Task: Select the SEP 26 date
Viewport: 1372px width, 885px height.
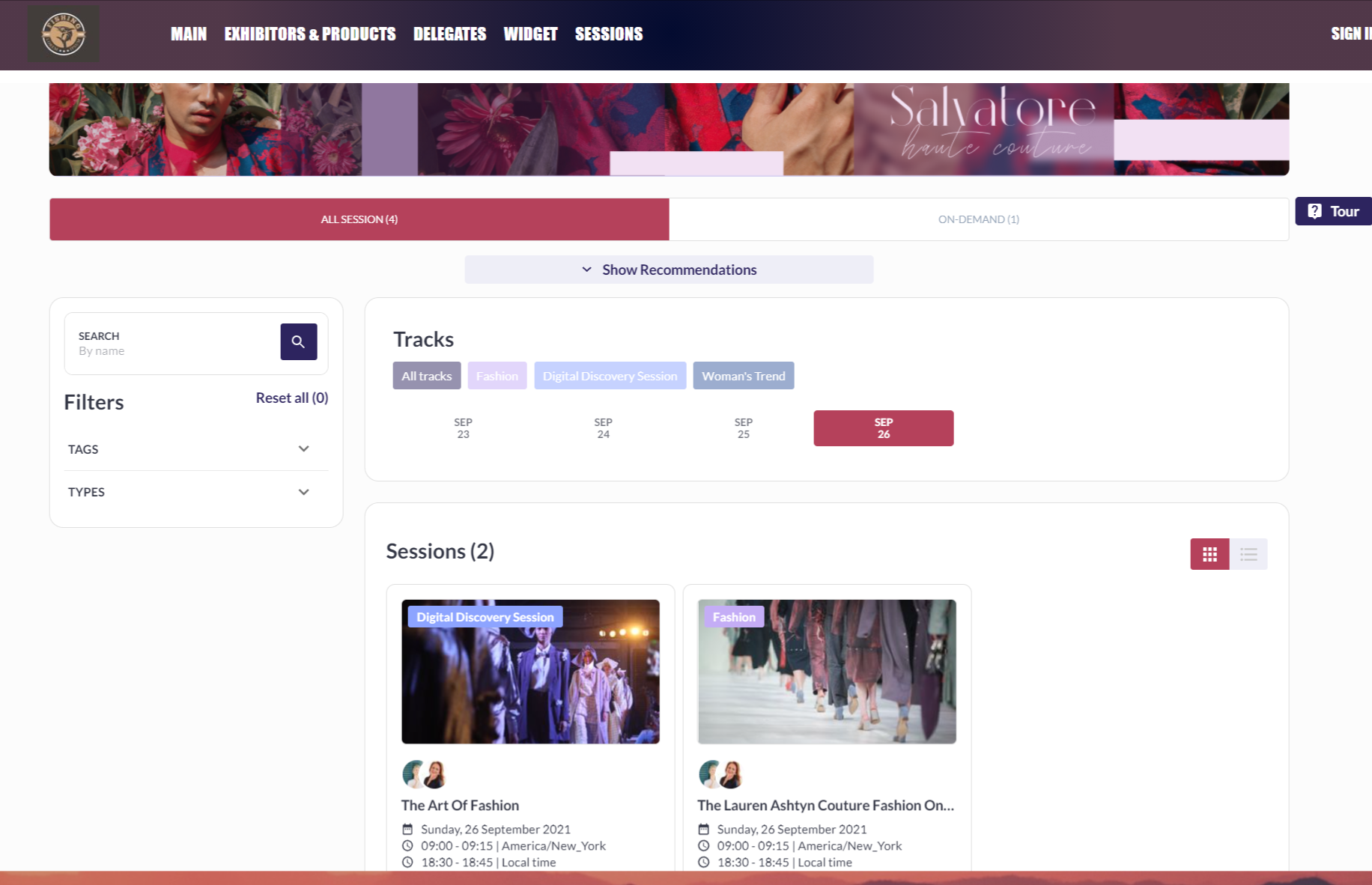Action: pyautogui.click(x=884, y=428)
